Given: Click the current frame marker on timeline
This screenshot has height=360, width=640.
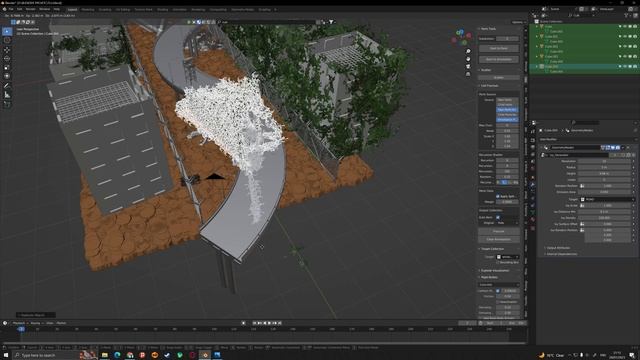Looking at the screenshot, I should tap(21, 329).
